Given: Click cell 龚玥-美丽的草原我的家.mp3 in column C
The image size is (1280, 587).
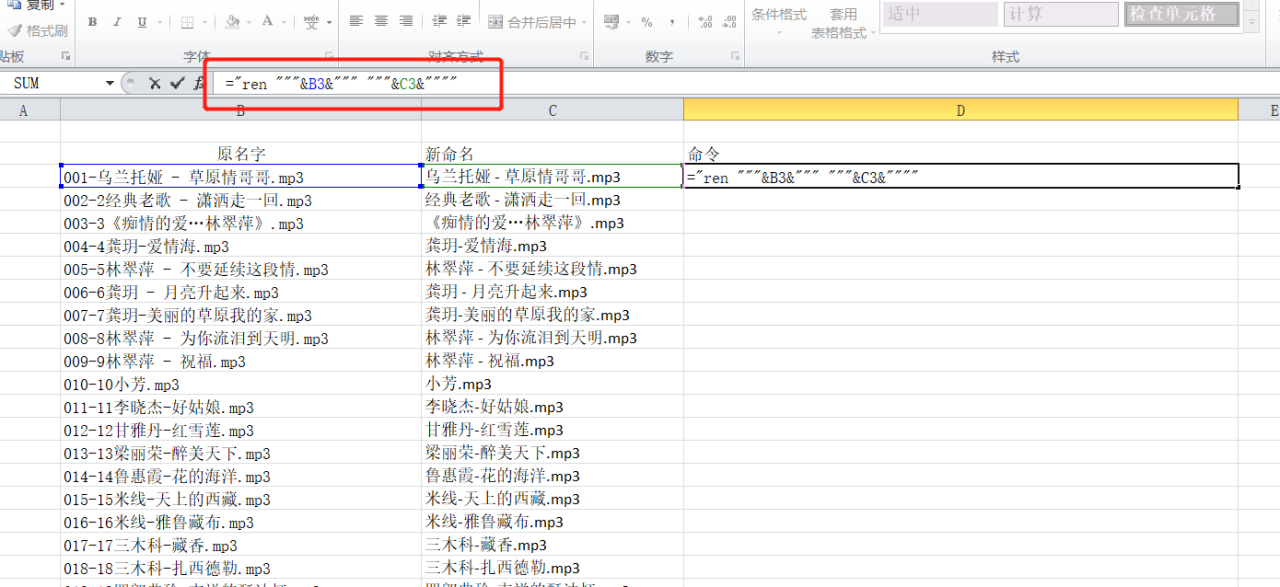Looking at the screenshot, I should tap(552, 315).
